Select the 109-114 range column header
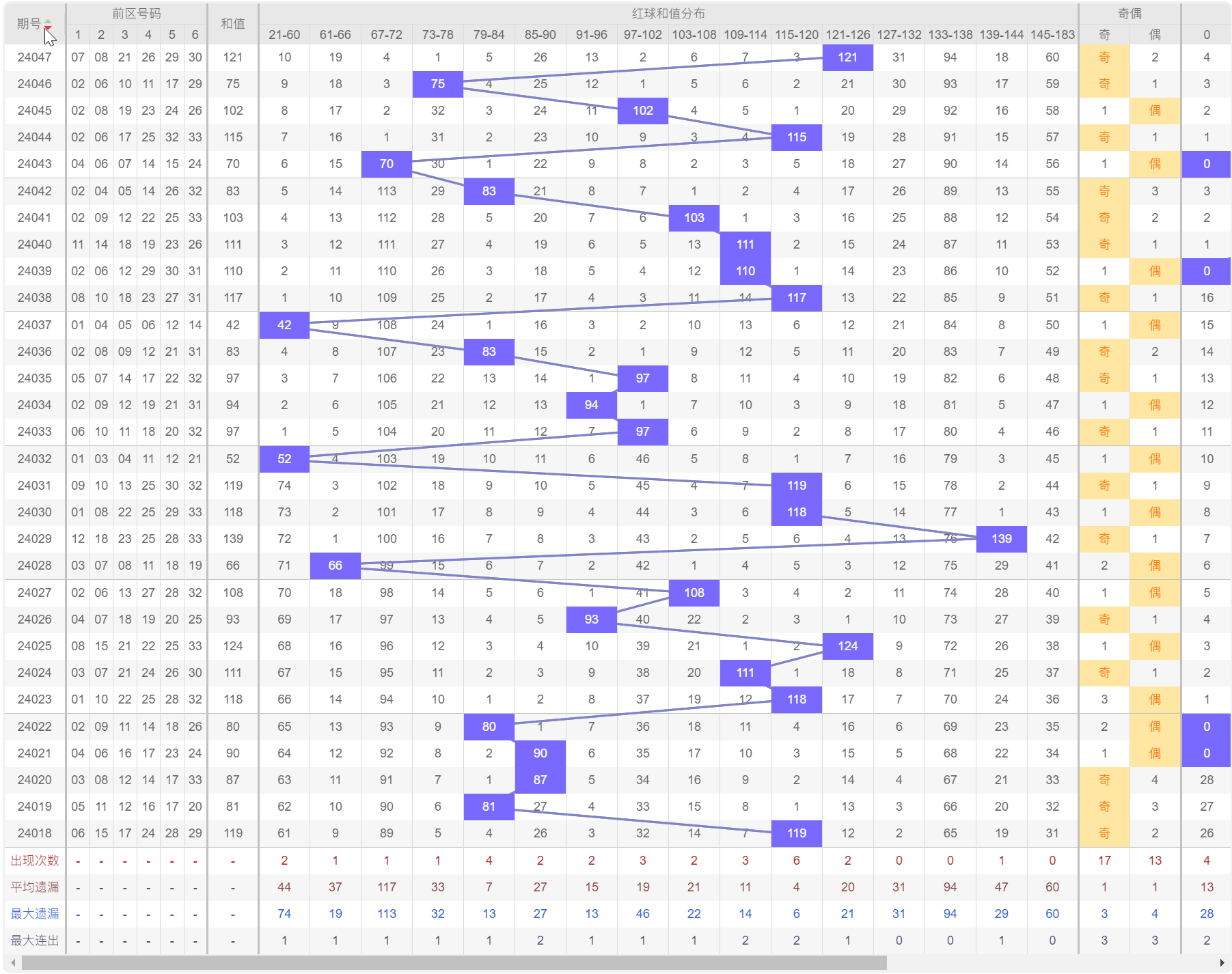The height and width of the screenshot is (974, 1232). pyautogui.click(x=745, y=35)
